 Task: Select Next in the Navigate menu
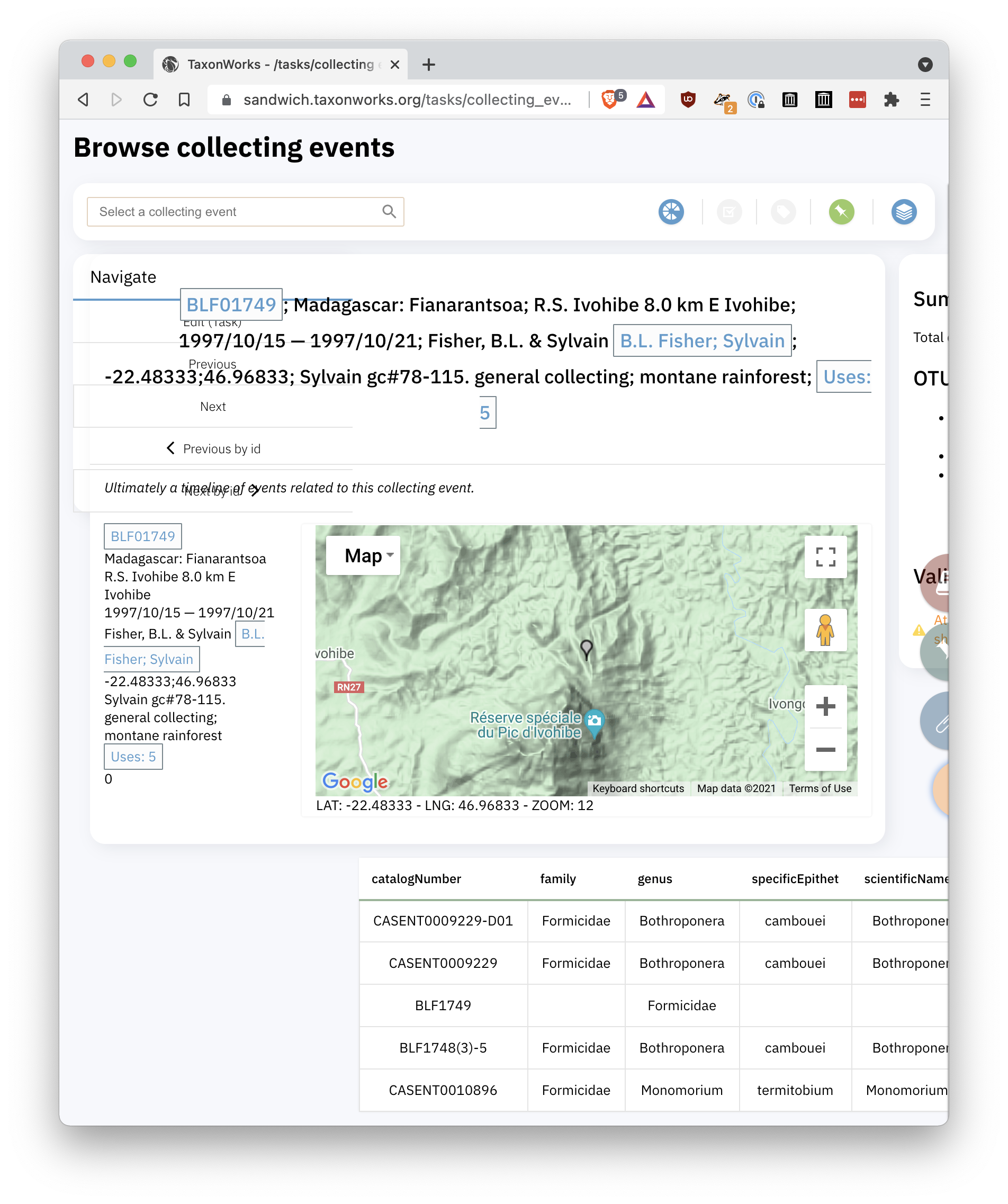coord(213,407)
